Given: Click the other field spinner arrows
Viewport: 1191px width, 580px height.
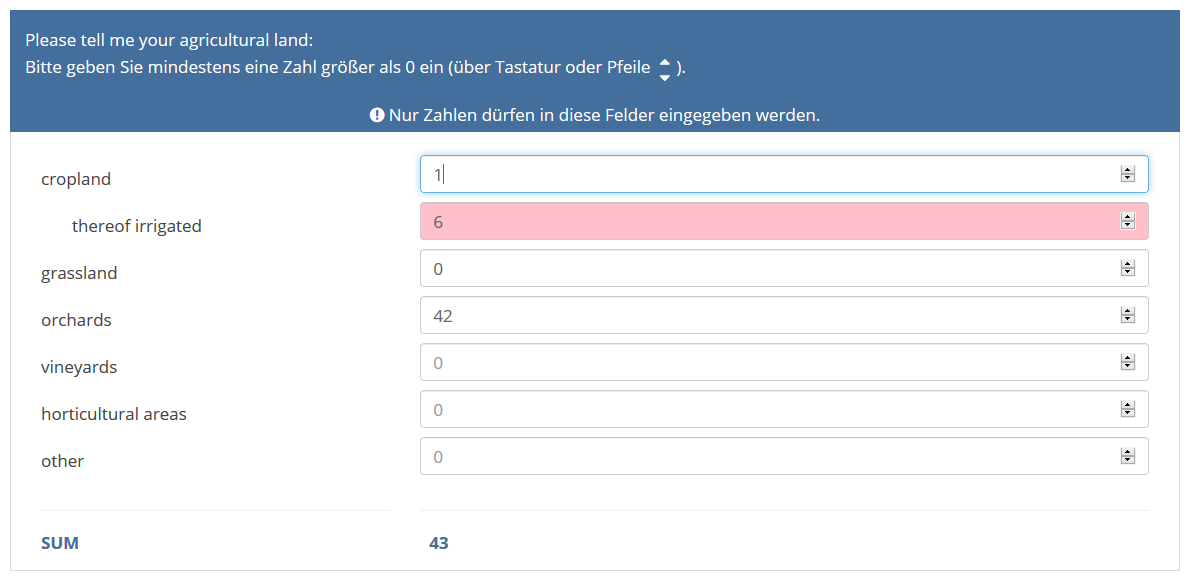Looking at the screenshot, I should point(1128,456).
